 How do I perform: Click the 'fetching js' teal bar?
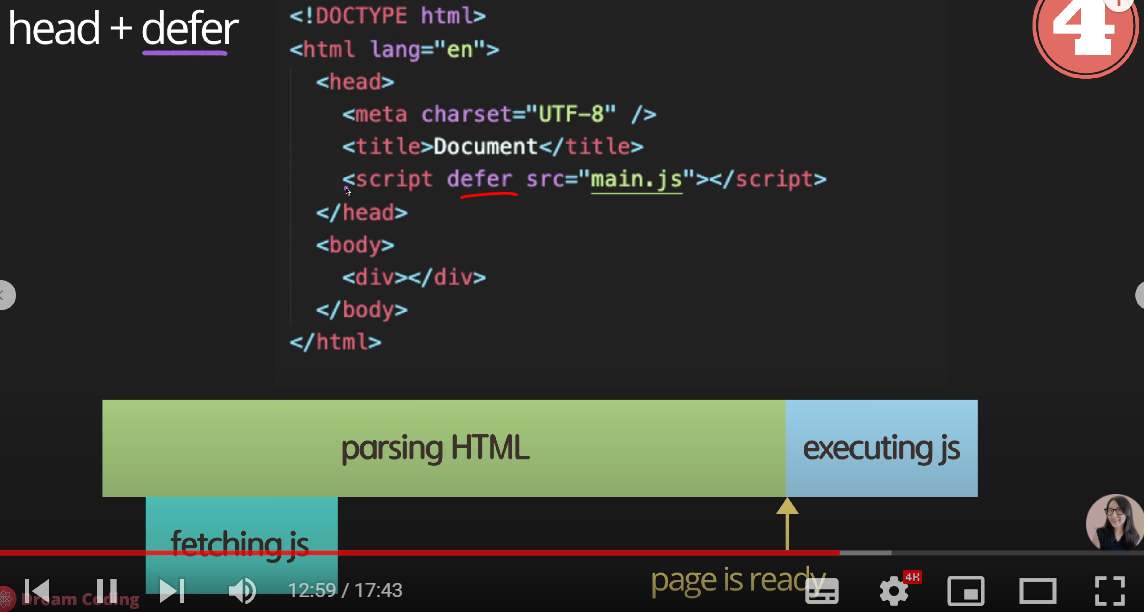[241, 545]
